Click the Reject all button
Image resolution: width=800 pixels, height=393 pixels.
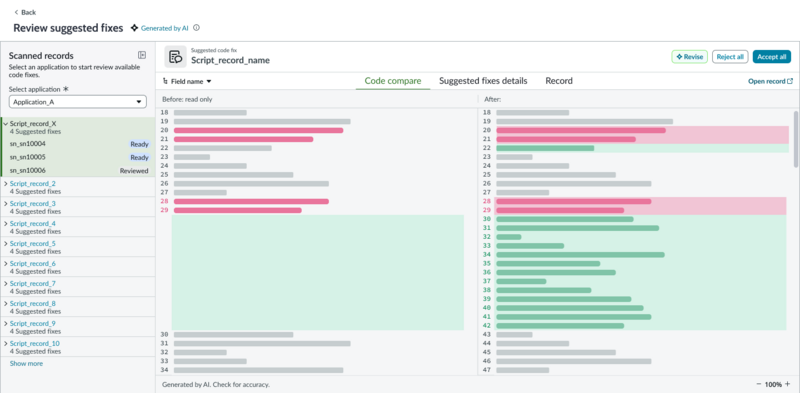tap(730, 57)
